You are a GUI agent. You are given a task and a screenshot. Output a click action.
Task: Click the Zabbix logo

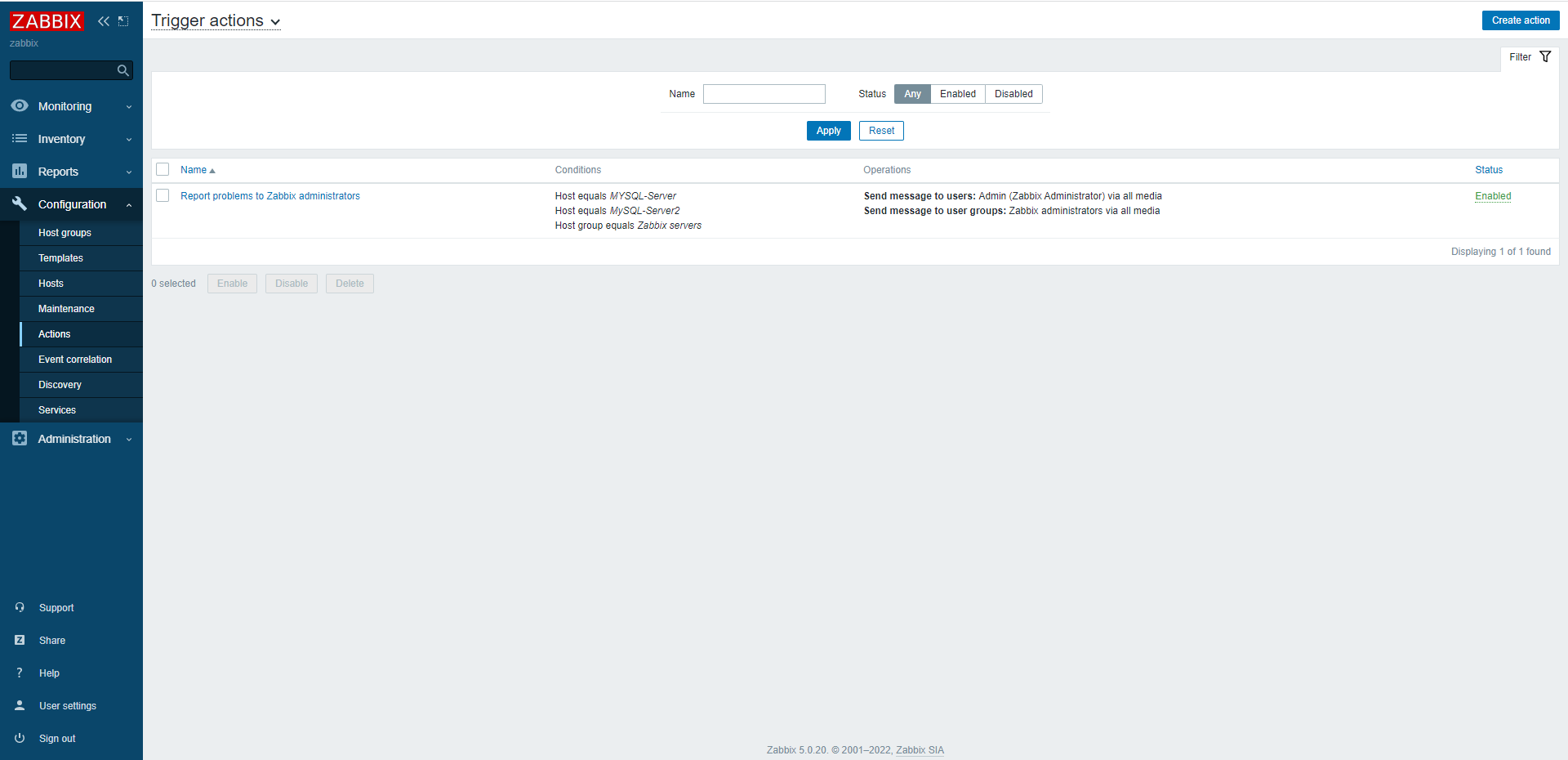tap(47, 21)
